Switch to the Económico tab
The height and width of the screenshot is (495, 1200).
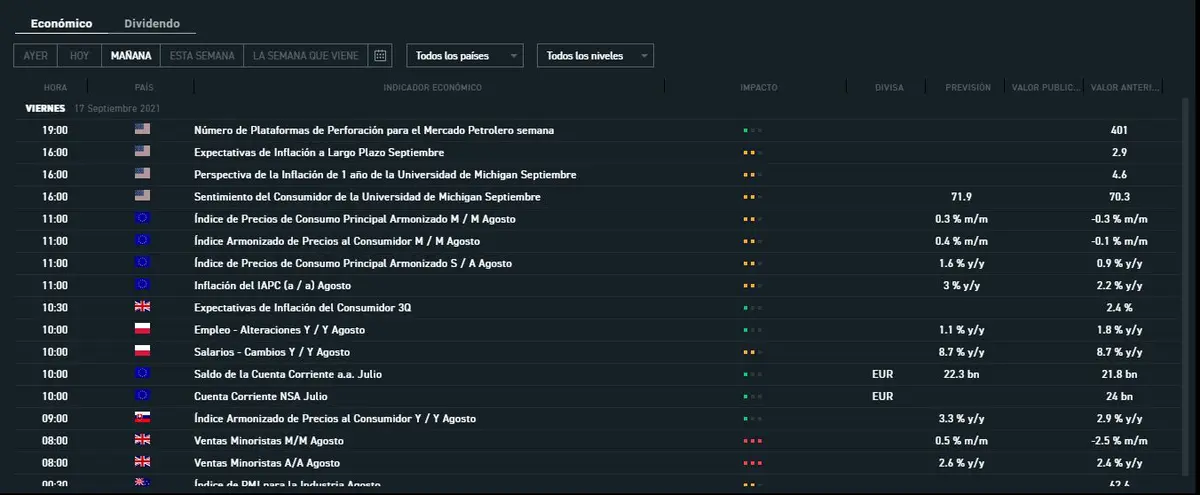tap(61, 23)
